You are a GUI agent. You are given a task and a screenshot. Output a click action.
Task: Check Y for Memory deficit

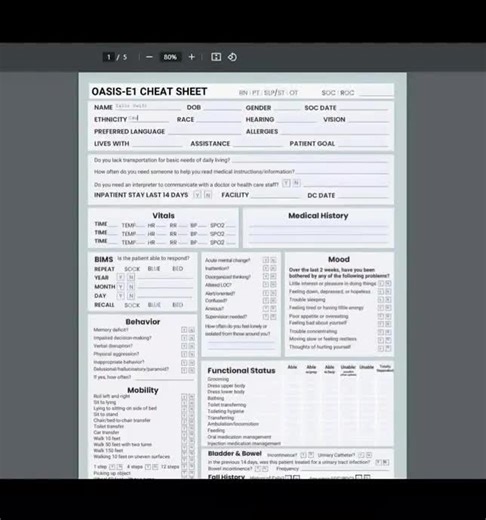pos(184,330)
